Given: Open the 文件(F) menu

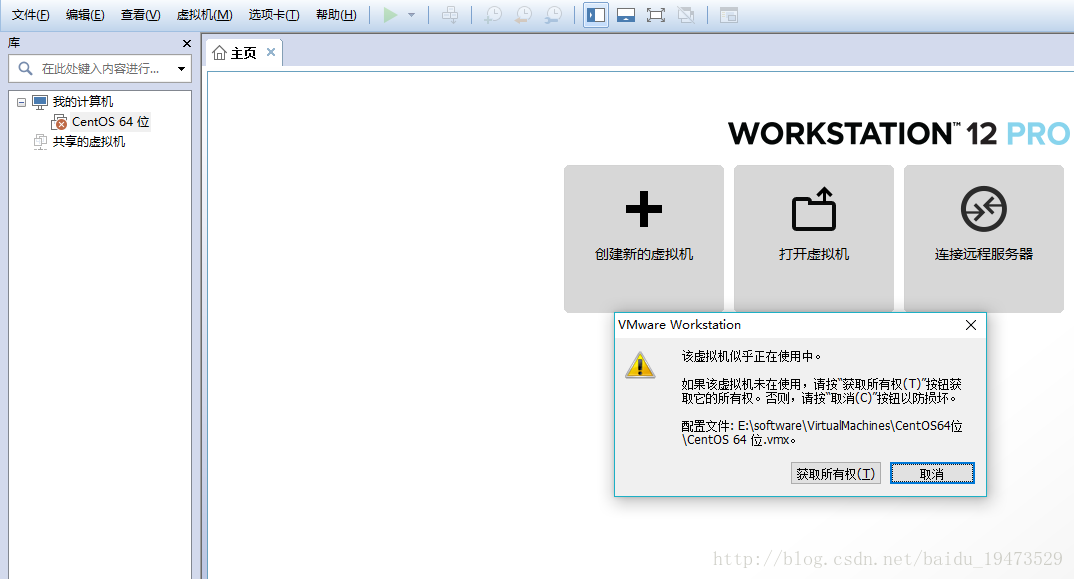Looking at the screenshot, I should coord(31,15).
